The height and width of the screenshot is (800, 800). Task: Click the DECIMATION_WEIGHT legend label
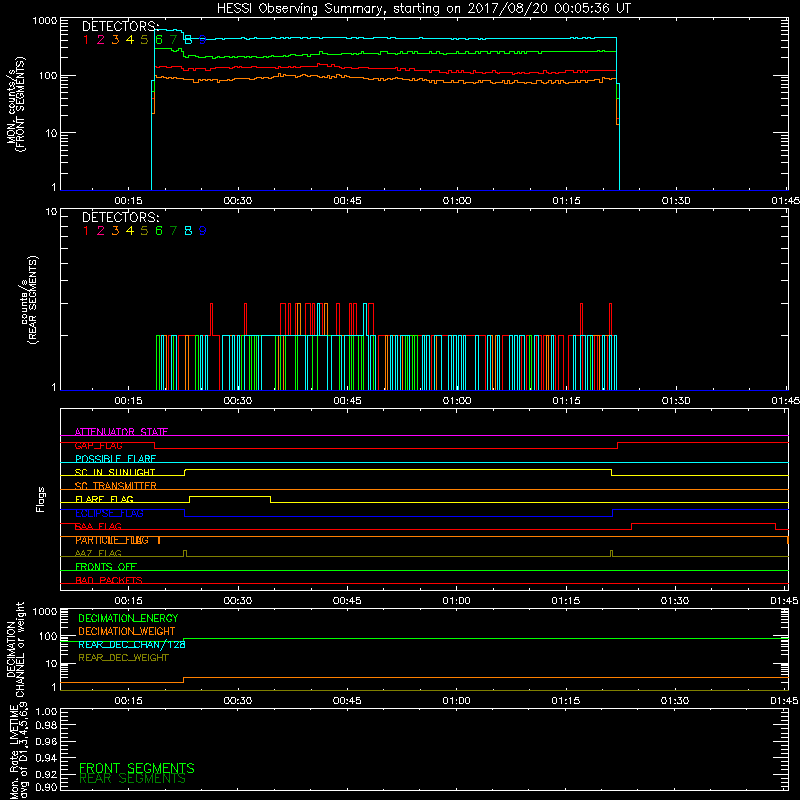127,631
